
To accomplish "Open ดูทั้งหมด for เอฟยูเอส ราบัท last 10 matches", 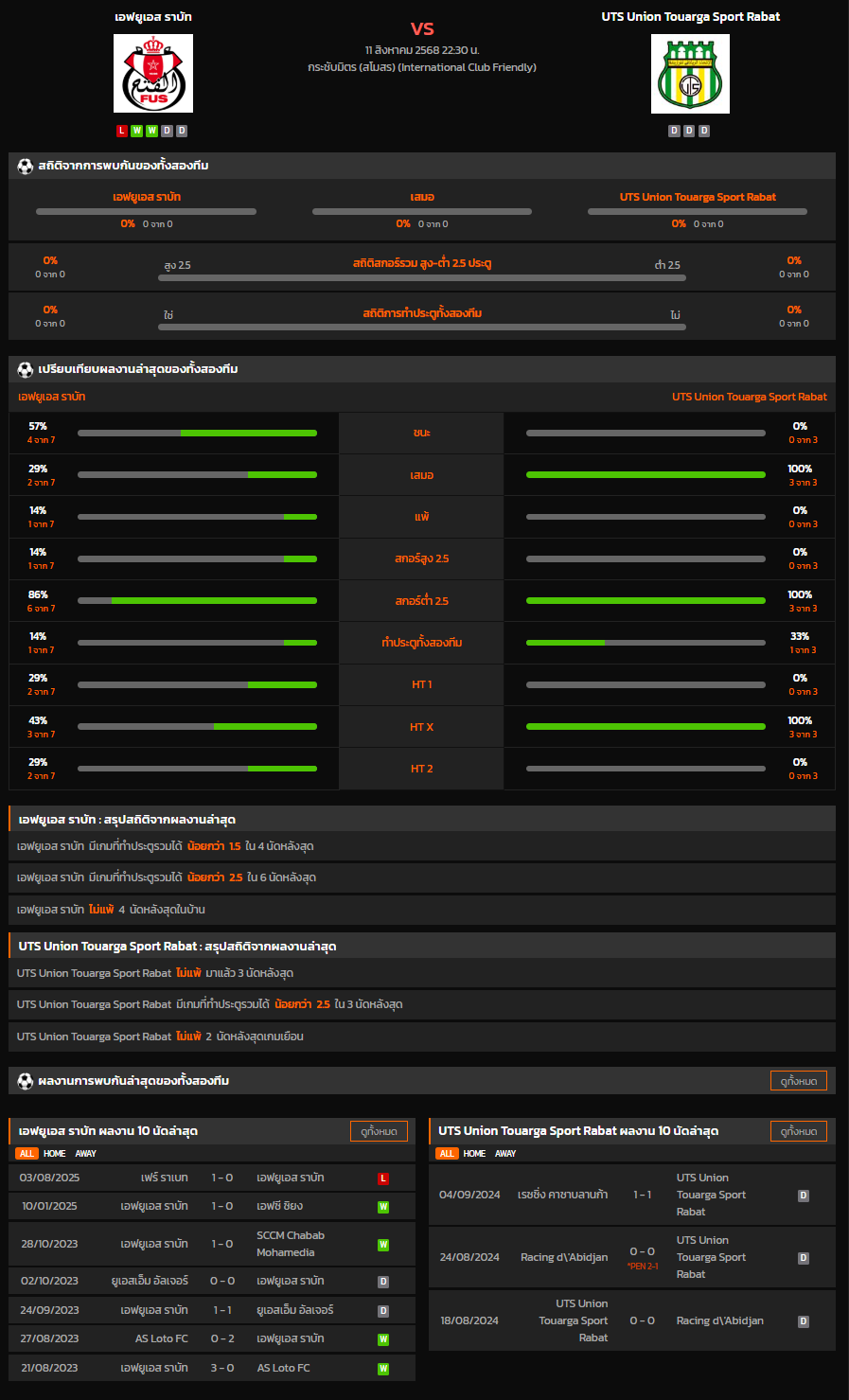I will (380, 1131).
